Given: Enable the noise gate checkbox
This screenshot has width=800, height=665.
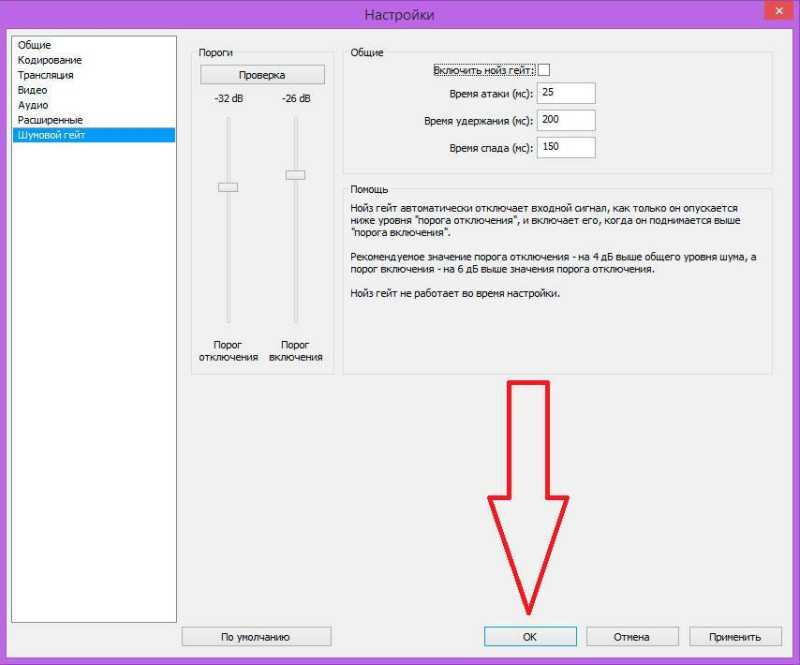Looking at the screenshot, I should coord(544,70).
